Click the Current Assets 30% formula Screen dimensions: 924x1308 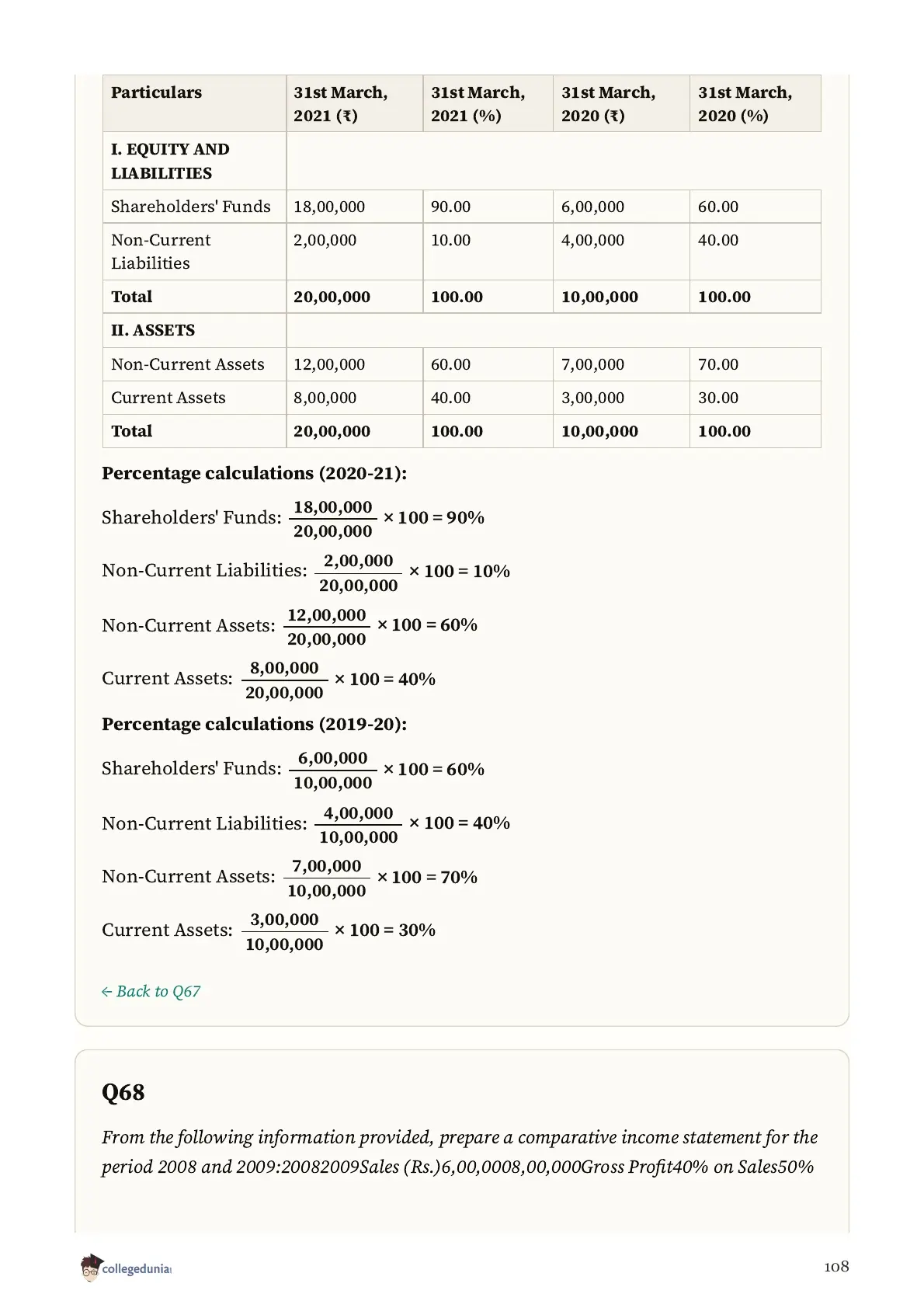[x=269, y=931]
